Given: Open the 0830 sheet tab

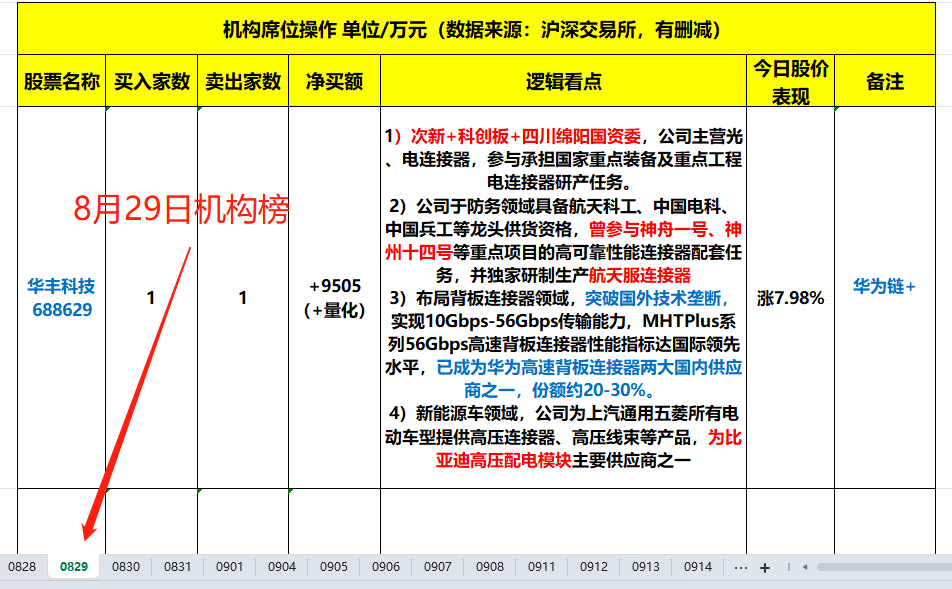Looking at the screenshot, I should (x=126, y=567).
